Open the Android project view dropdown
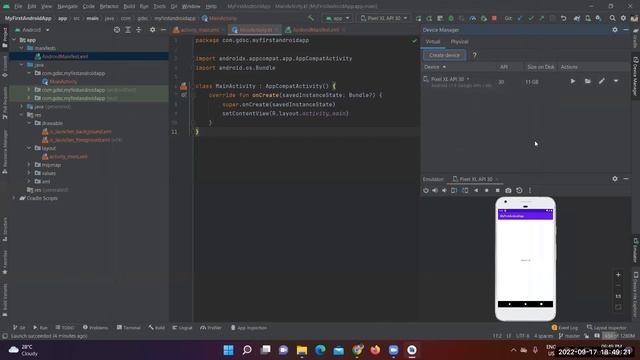 tap(32, 30)
